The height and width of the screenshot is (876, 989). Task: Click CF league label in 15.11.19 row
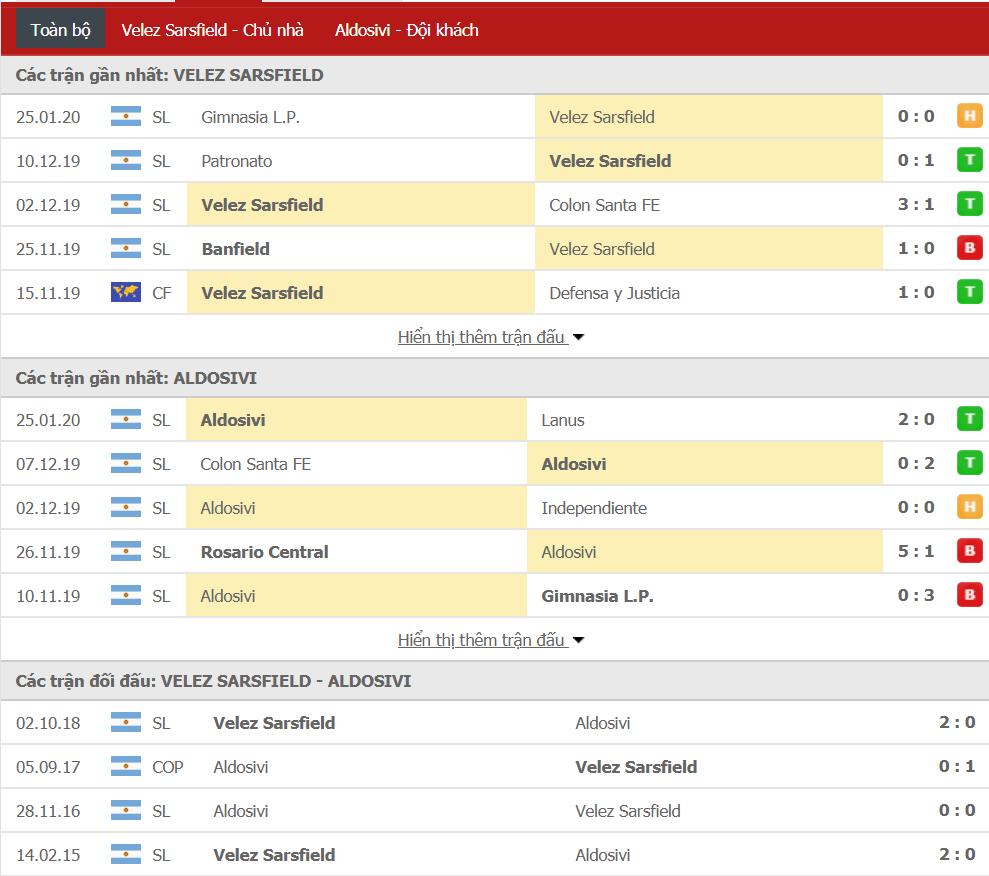161,293
